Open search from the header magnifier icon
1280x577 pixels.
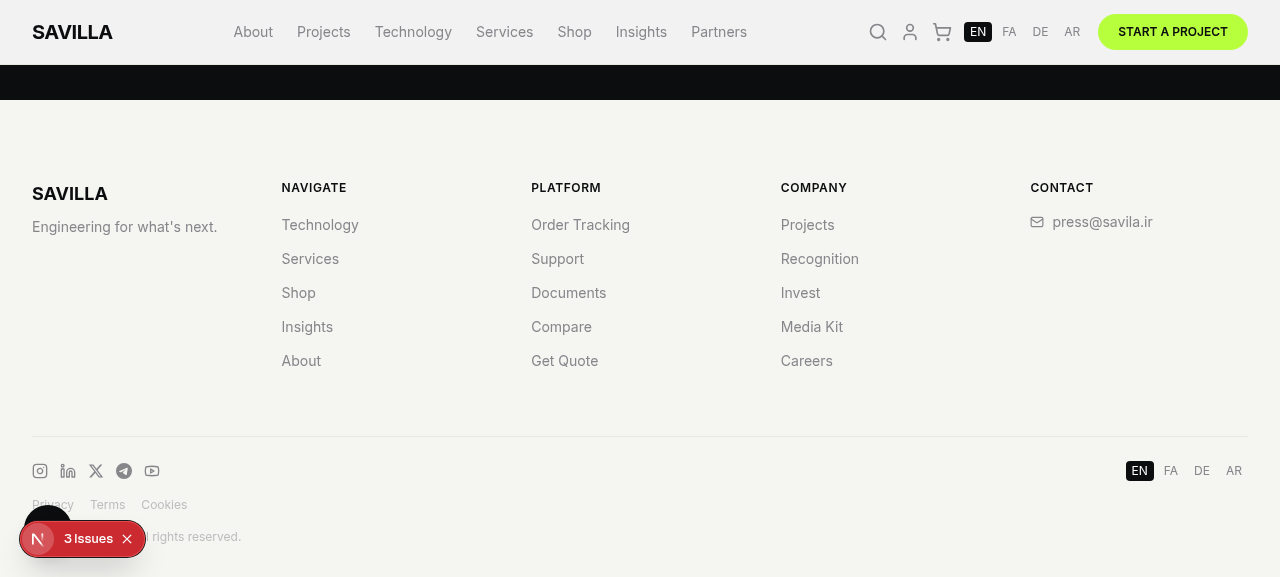click(878, 32)
